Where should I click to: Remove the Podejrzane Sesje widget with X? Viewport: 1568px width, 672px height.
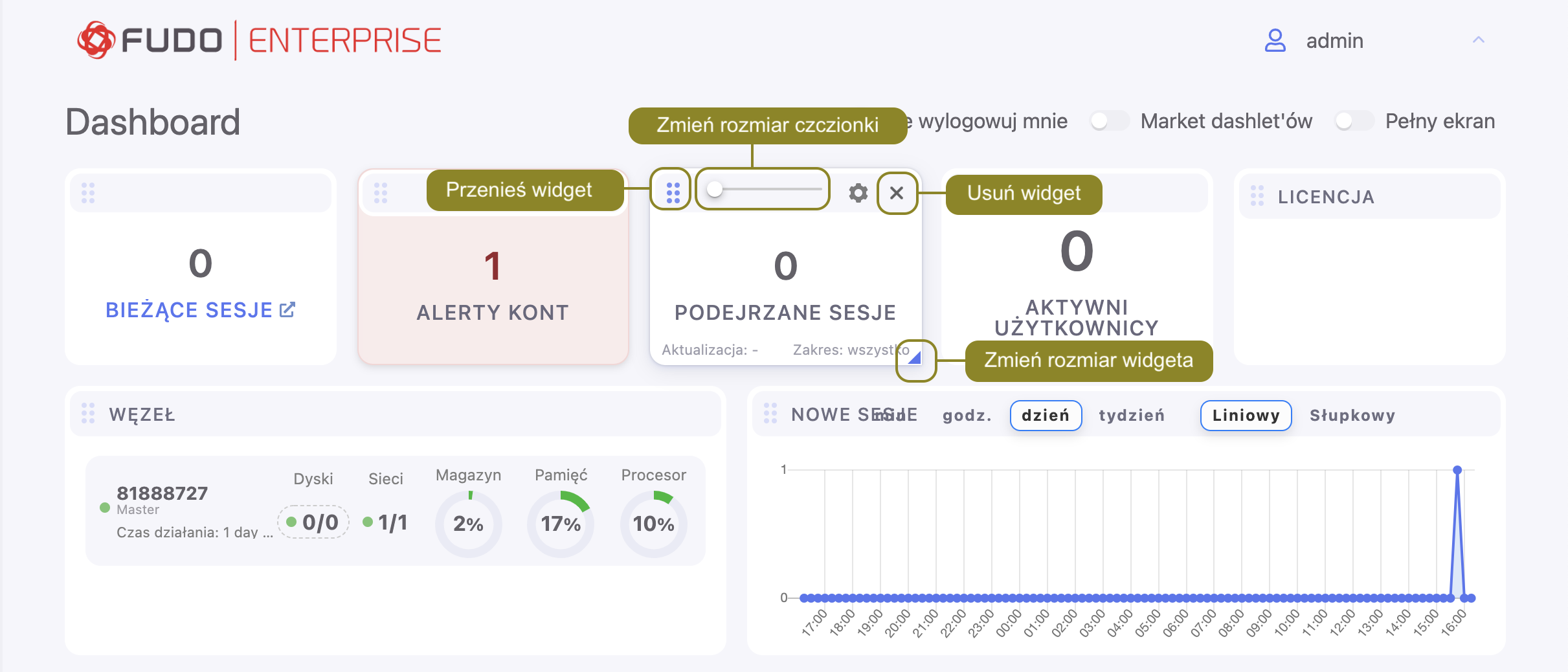pos(897,192)
